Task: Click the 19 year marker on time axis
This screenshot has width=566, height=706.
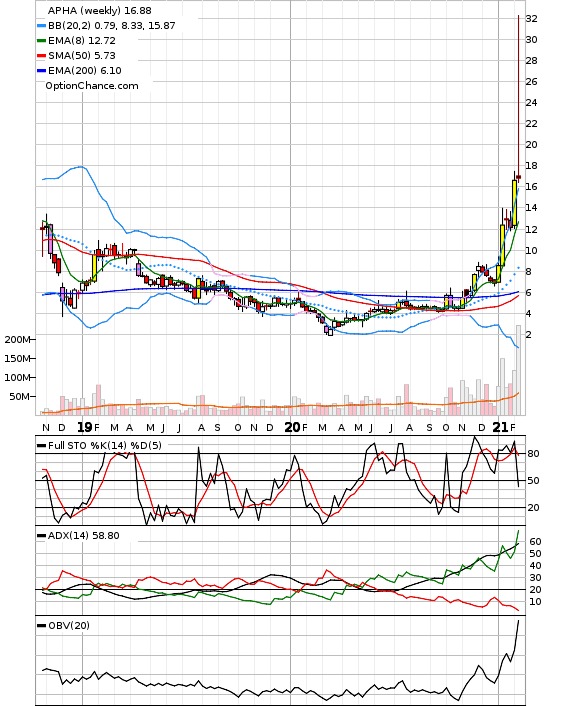Action: tap(84, 427)
